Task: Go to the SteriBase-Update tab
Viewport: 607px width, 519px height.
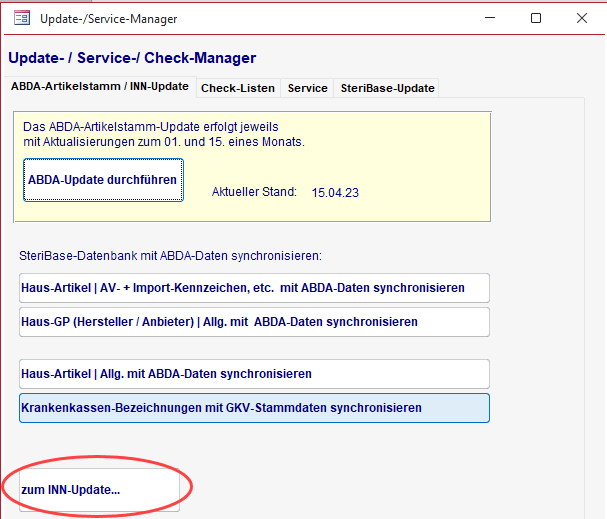Action: [388, 88]
